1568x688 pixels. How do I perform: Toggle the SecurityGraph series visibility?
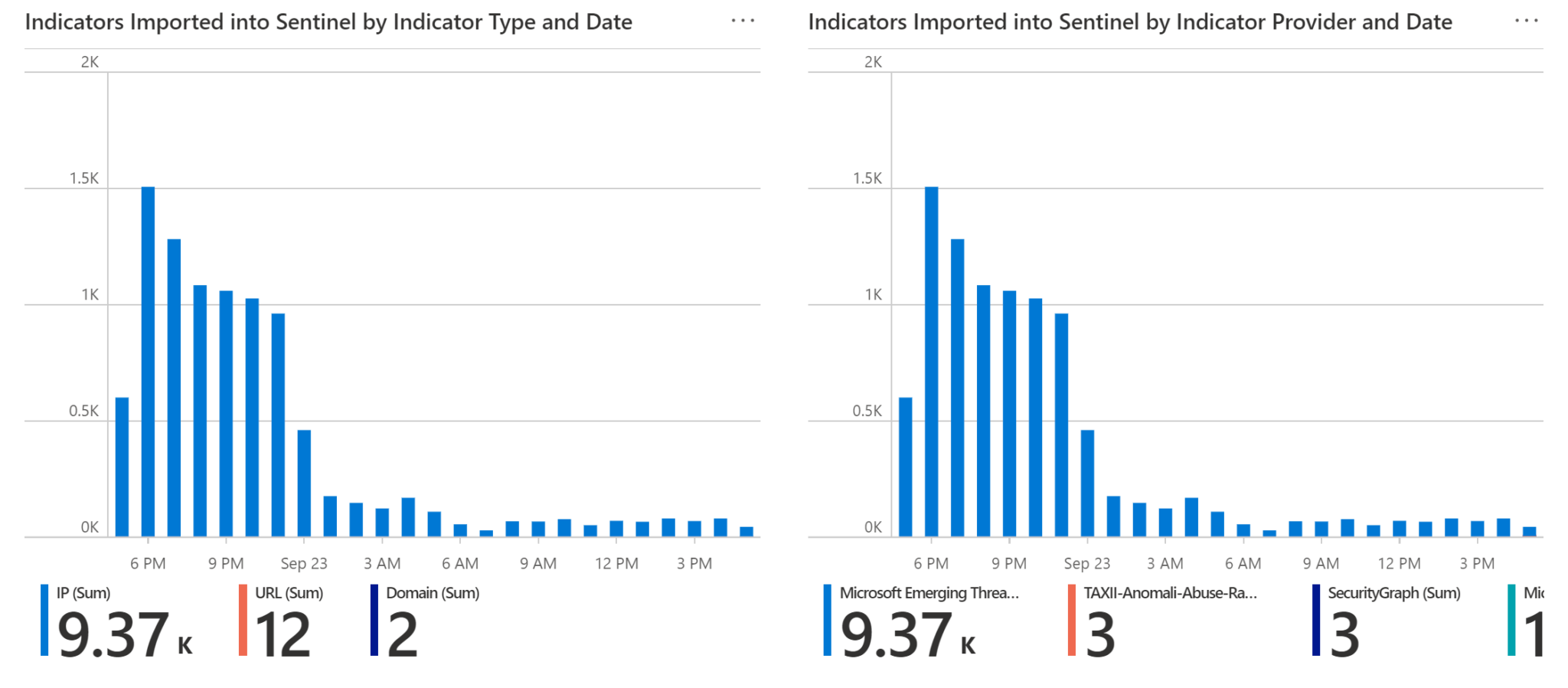(x=1393, y=592)
